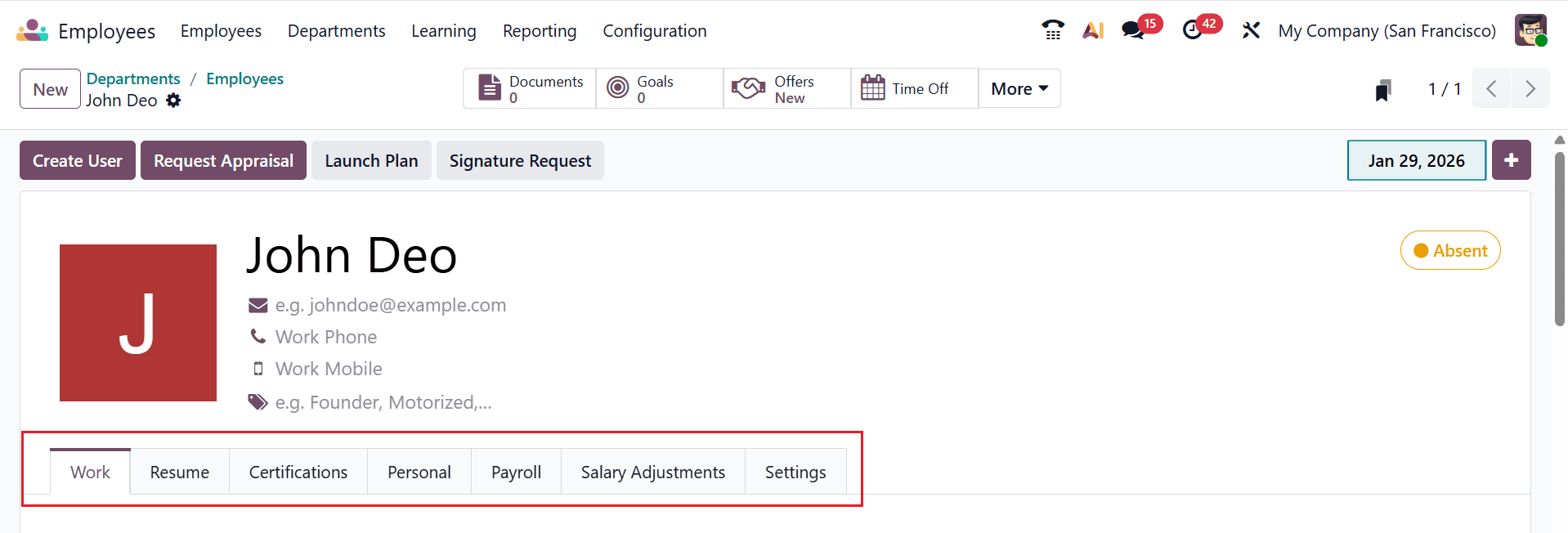Screen dimensions: 1568x533
Task: Click the bookmark icon near the pager
Action: point(1382,90)
